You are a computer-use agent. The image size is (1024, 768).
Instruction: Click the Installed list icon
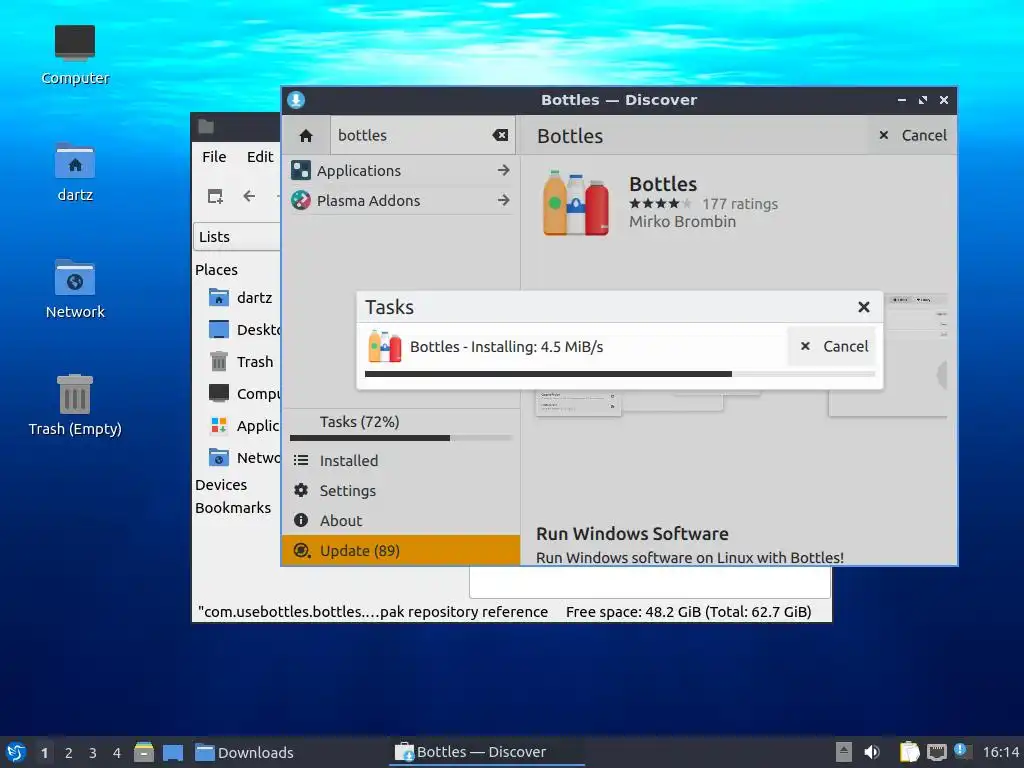coord(301,460)
